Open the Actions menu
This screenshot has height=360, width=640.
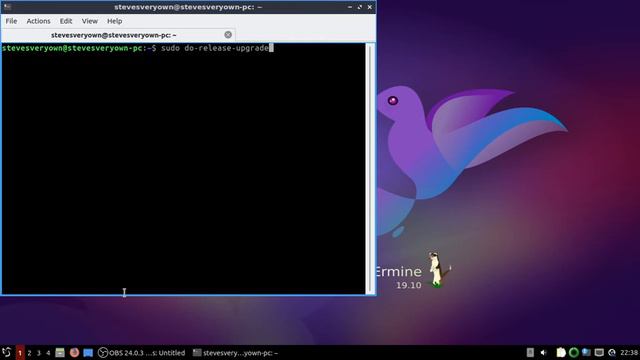[x=38, y=21]
